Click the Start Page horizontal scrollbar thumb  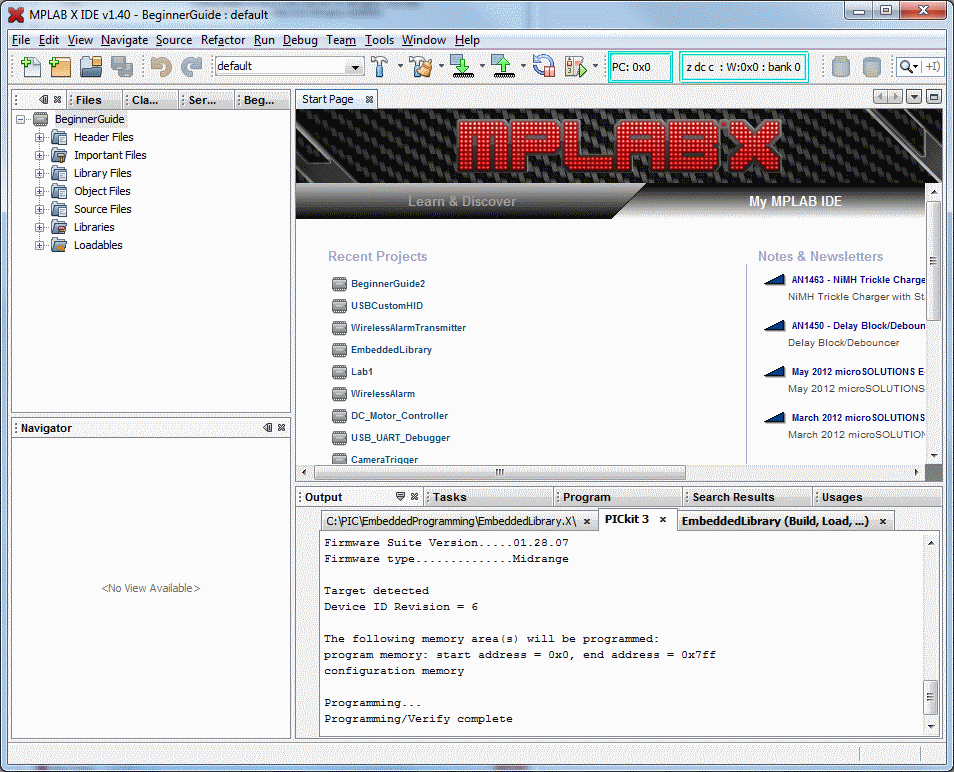500,472
